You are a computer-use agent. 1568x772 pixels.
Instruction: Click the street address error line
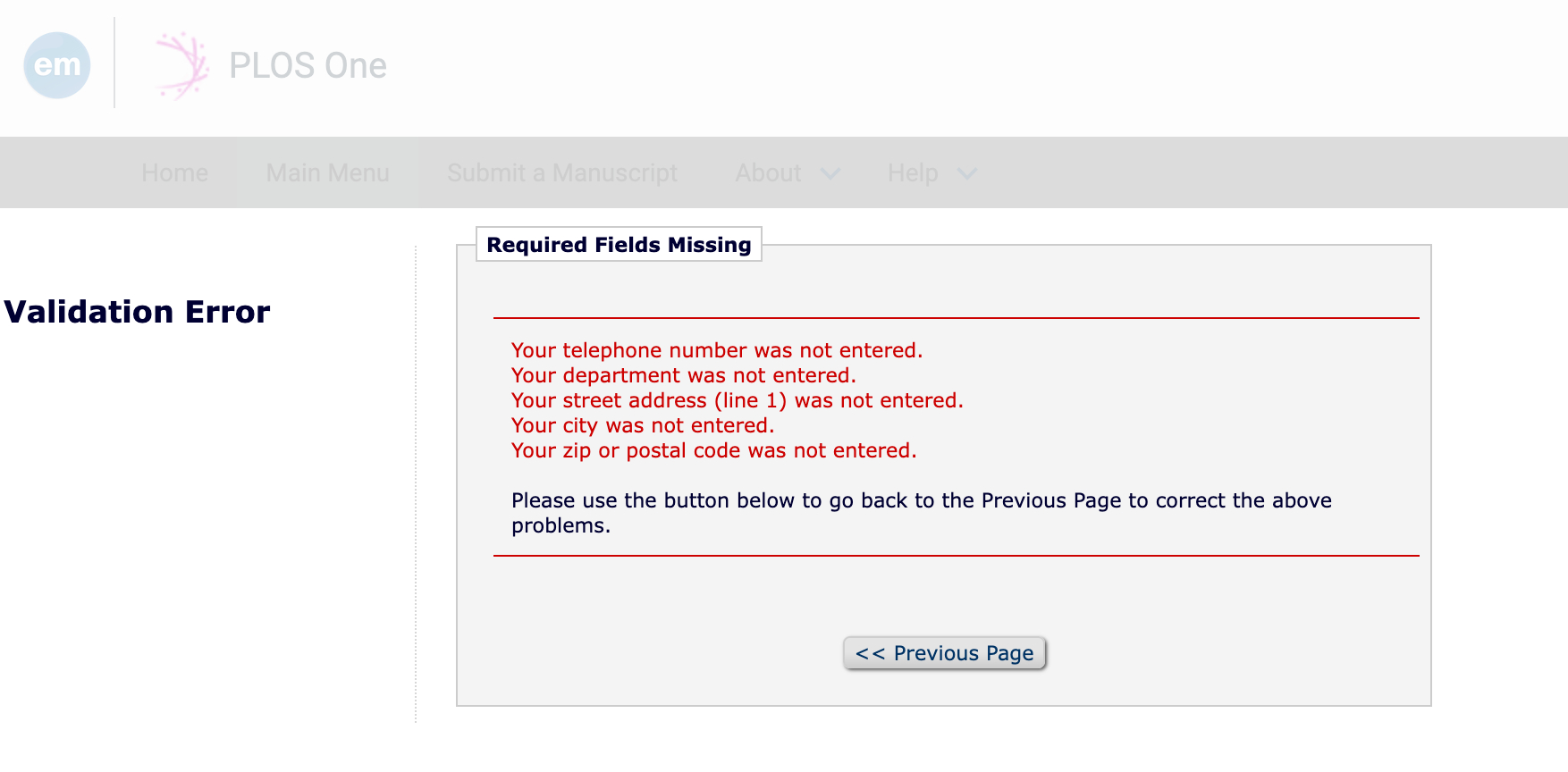click(737, 400)
